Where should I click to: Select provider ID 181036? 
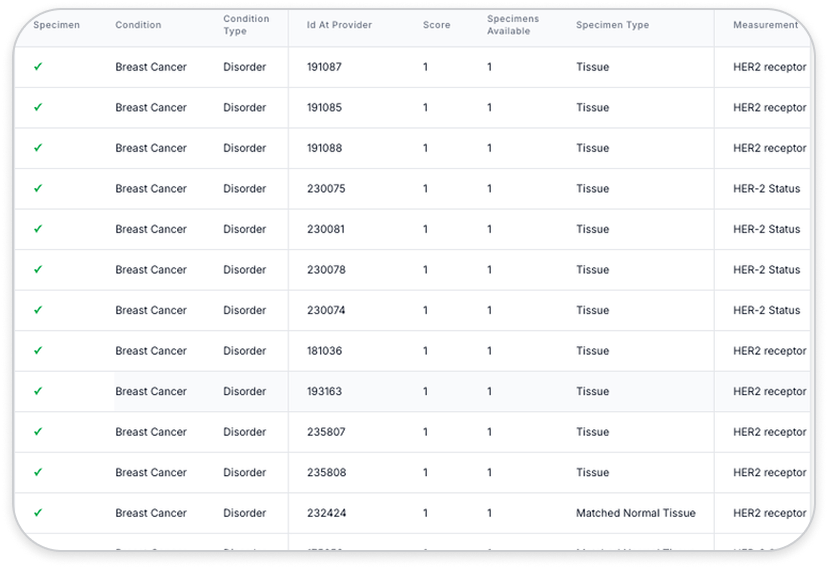click(x=324, y=351)
